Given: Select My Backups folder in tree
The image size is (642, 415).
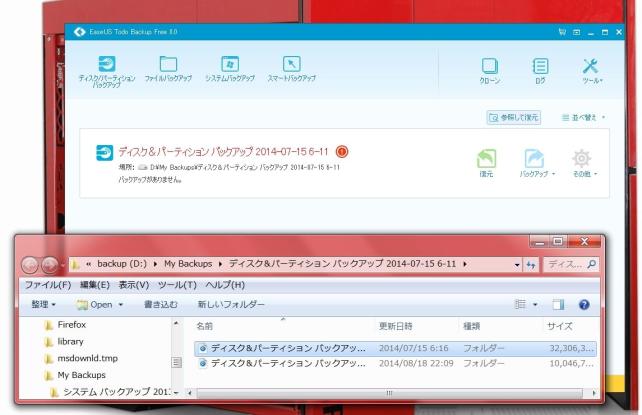Looking at the screenshot, I should (75, 375).
